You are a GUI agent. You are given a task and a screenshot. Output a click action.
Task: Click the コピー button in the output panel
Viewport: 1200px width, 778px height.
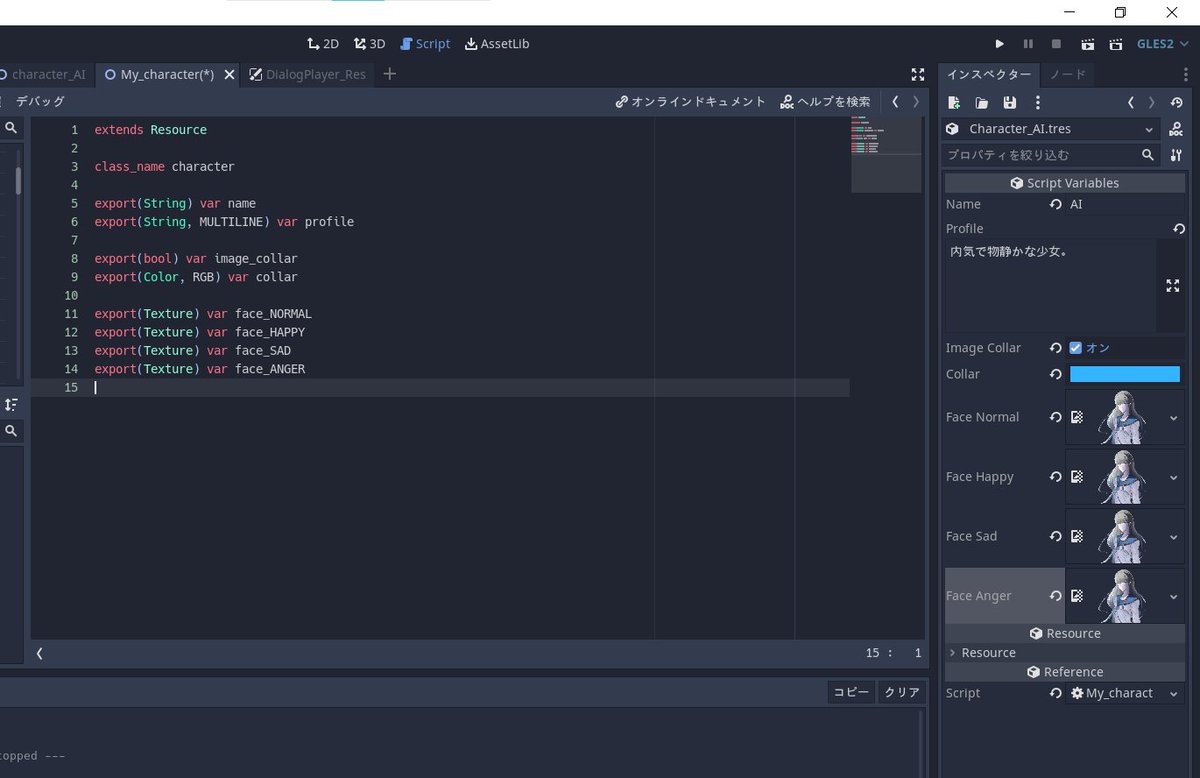coord(852,692)
